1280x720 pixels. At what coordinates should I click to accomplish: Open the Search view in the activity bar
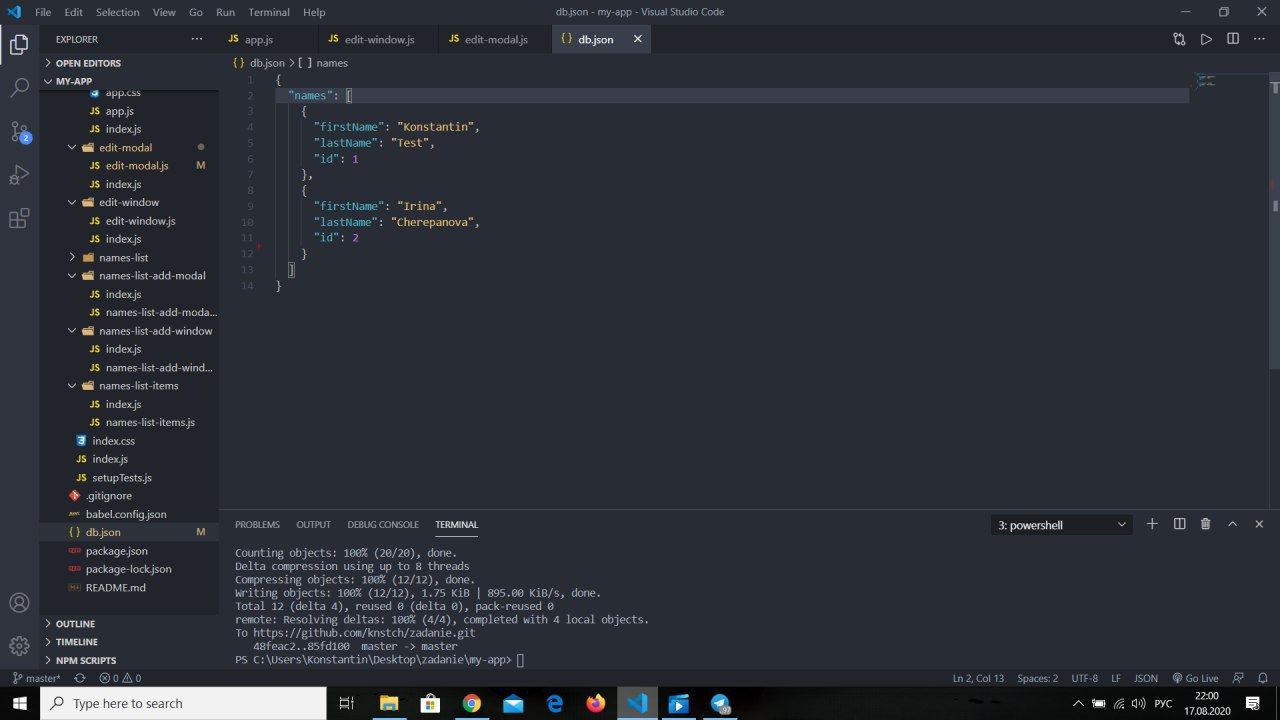(x=19, y=88)
